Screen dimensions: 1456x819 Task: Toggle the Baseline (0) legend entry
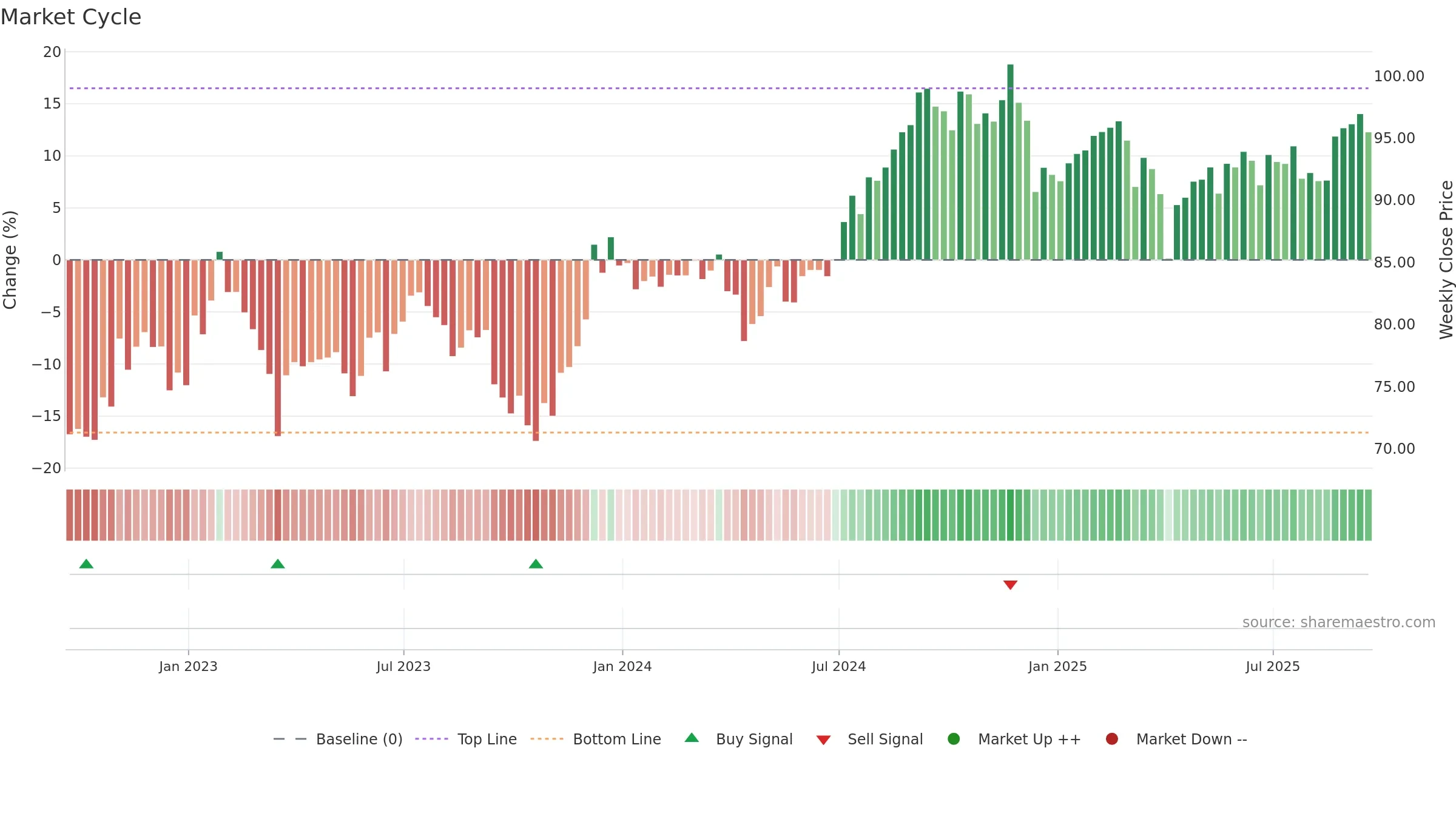[338, 739]
